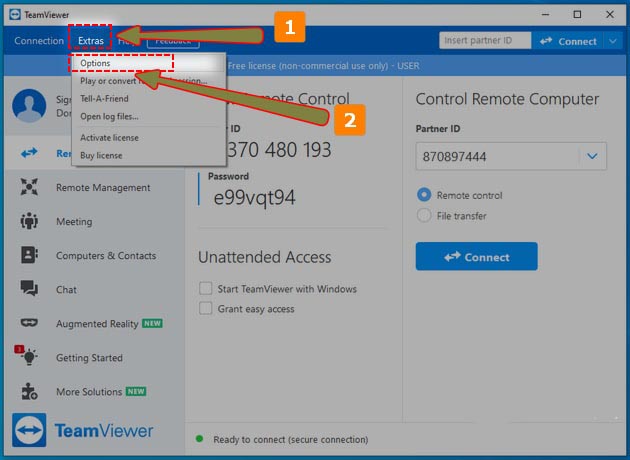The image size is (630, 460).
Task: Click the Remote Control arrows icon
Action: [x=29, y=153]
